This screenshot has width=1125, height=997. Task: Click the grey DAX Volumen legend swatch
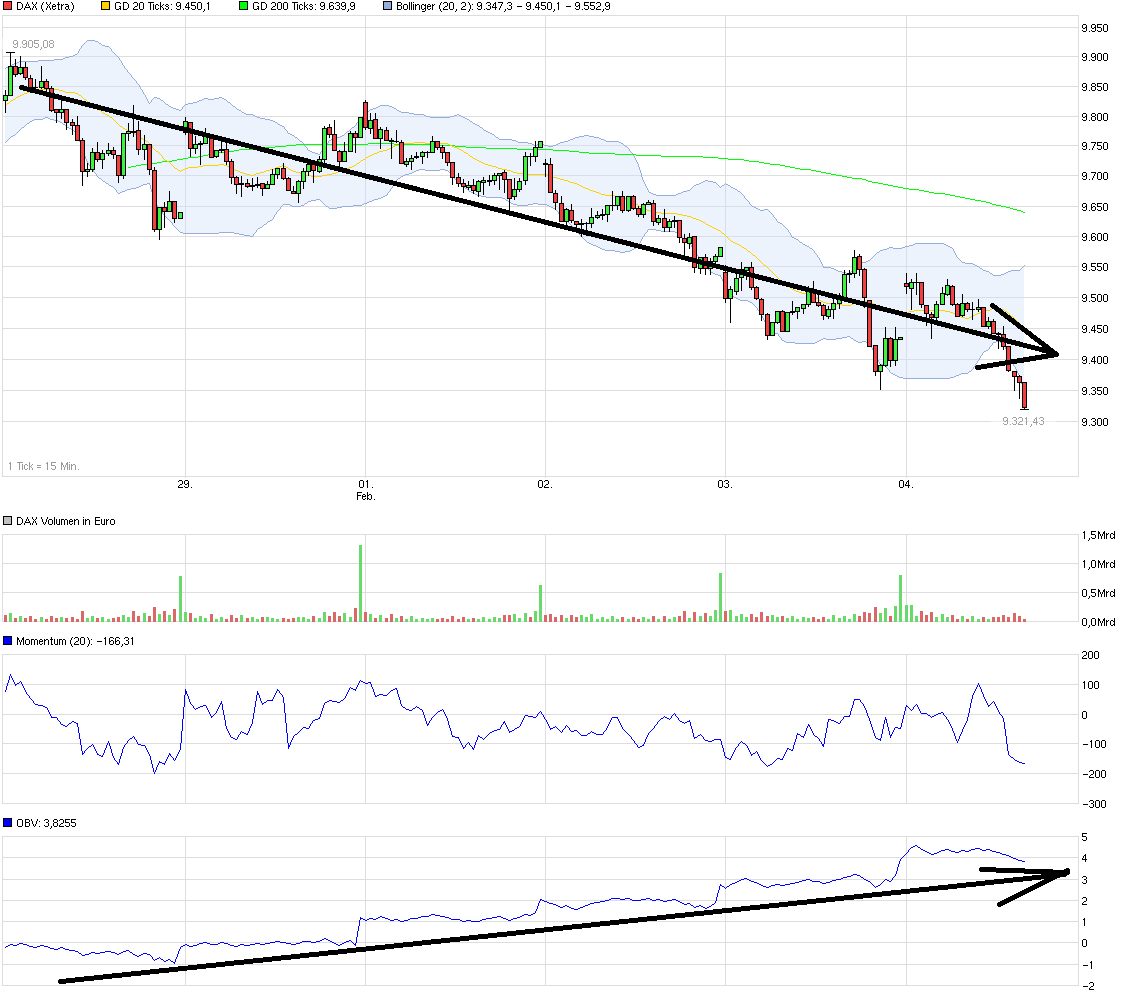click(8, 521)
